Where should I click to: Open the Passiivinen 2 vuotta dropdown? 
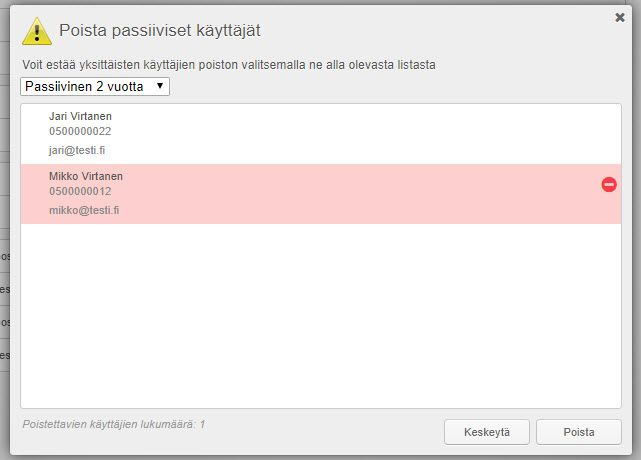(x=95, y=86)
